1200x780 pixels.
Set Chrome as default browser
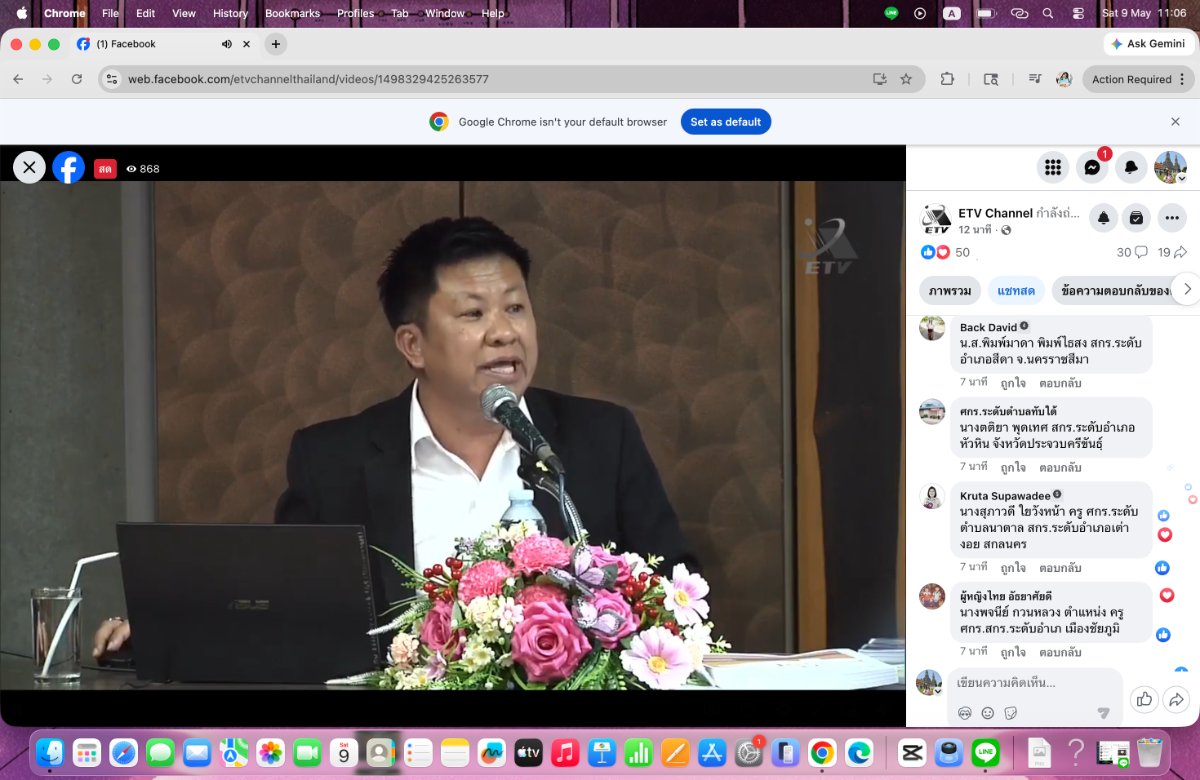point(726,122)
